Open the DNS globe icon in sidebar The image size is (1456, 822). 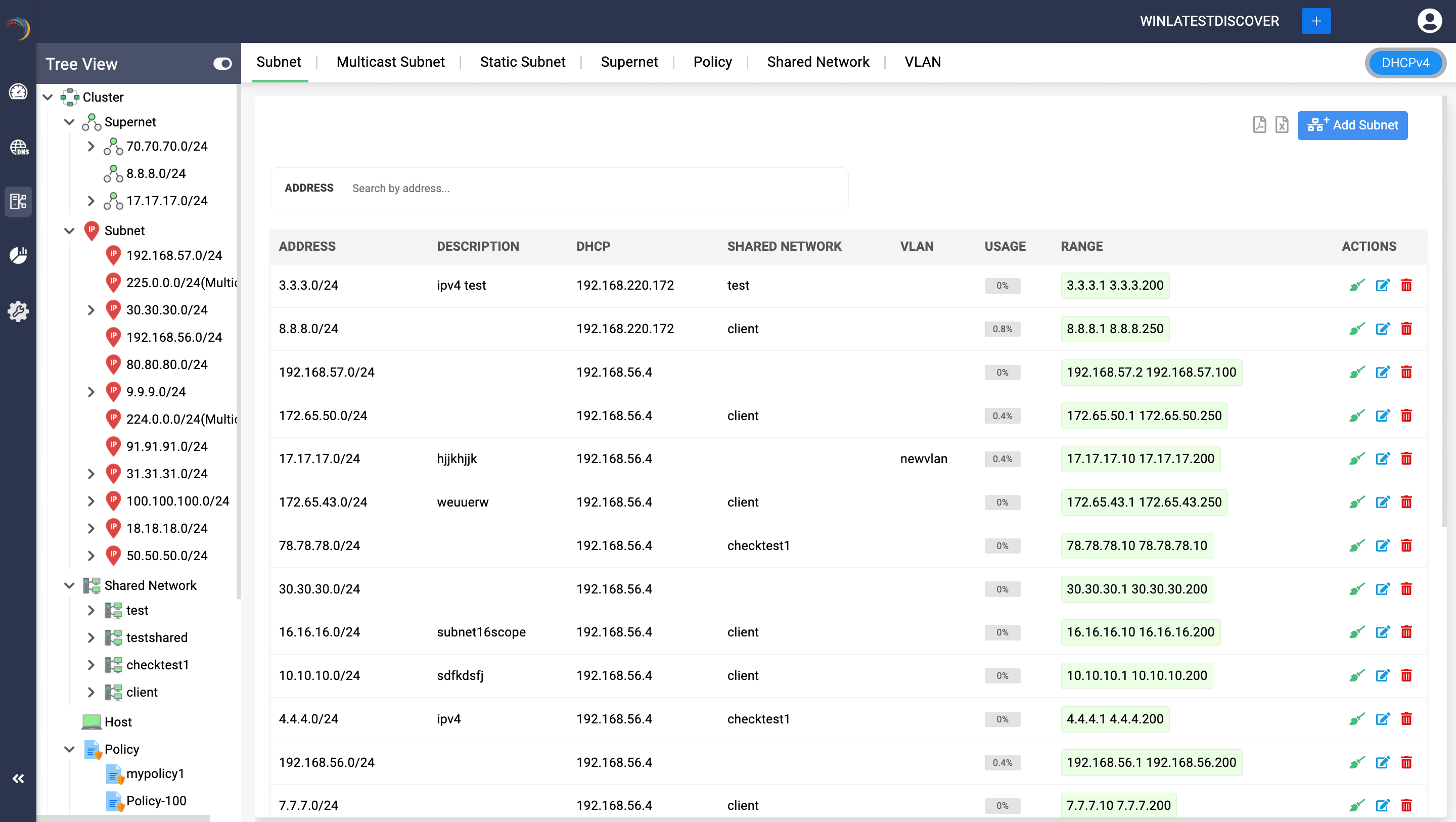18,148
